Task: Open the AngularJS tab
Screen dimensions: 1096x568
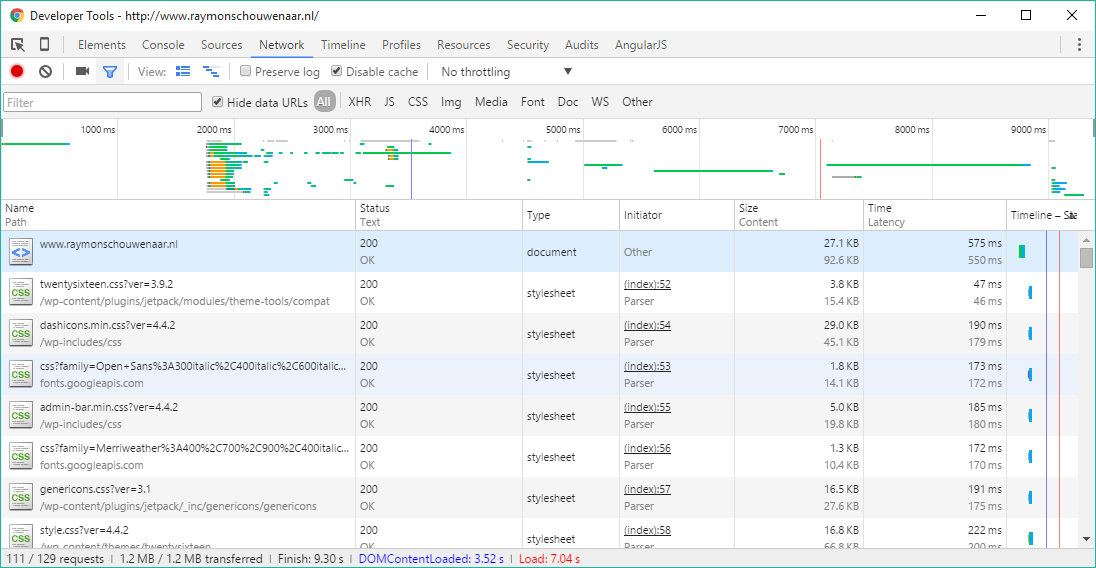Action: pos(641,45)
